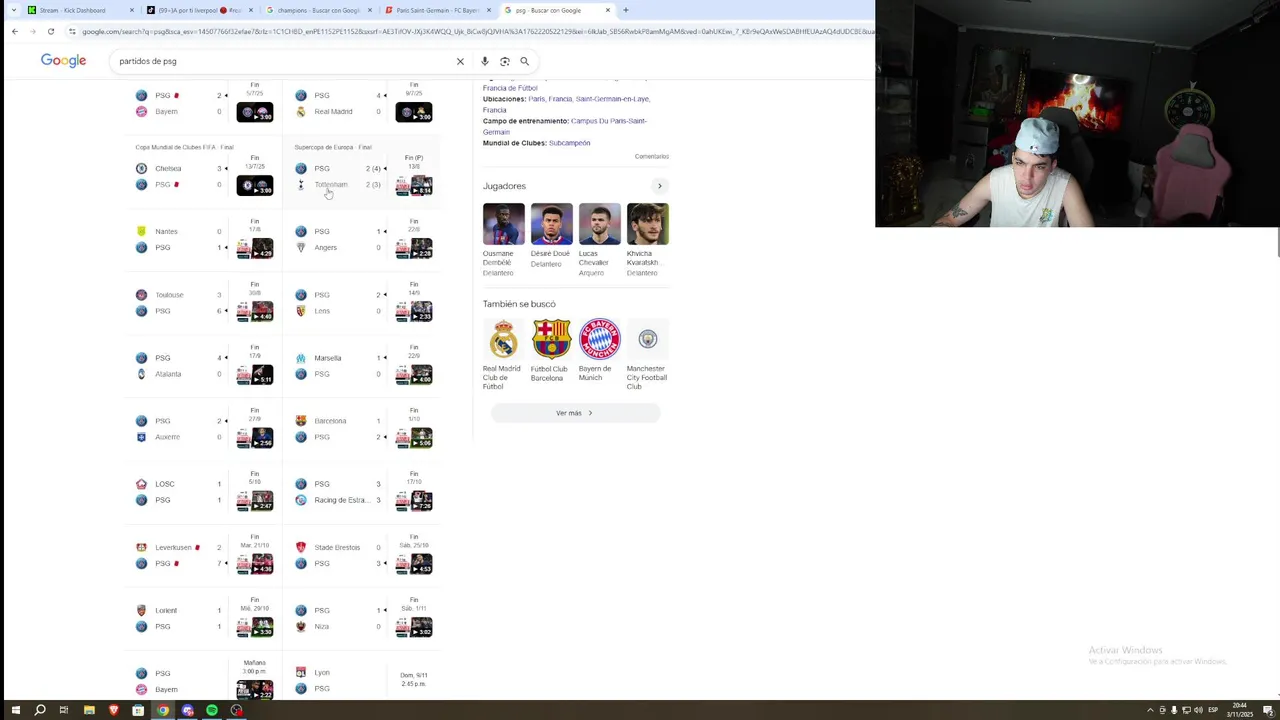Open the PSG vs Racing de Estrasburgo match
This screenshot has width=1280, height=720.
click(363, 492)
